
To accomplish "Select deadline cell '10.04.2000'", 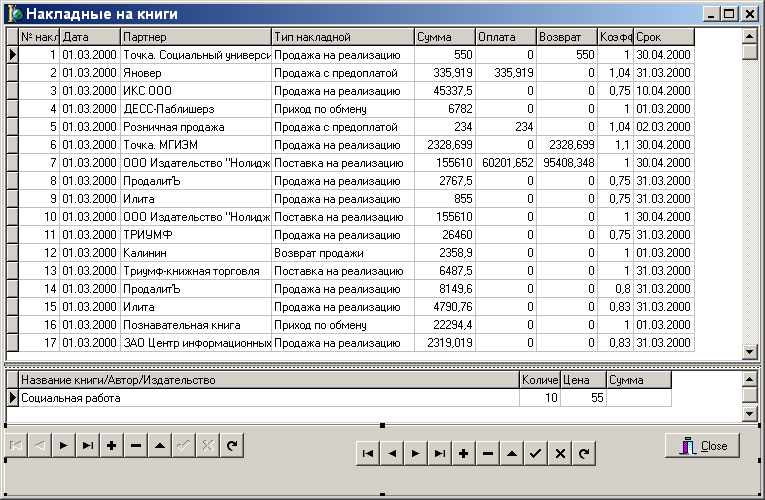I will coord(664,91).
